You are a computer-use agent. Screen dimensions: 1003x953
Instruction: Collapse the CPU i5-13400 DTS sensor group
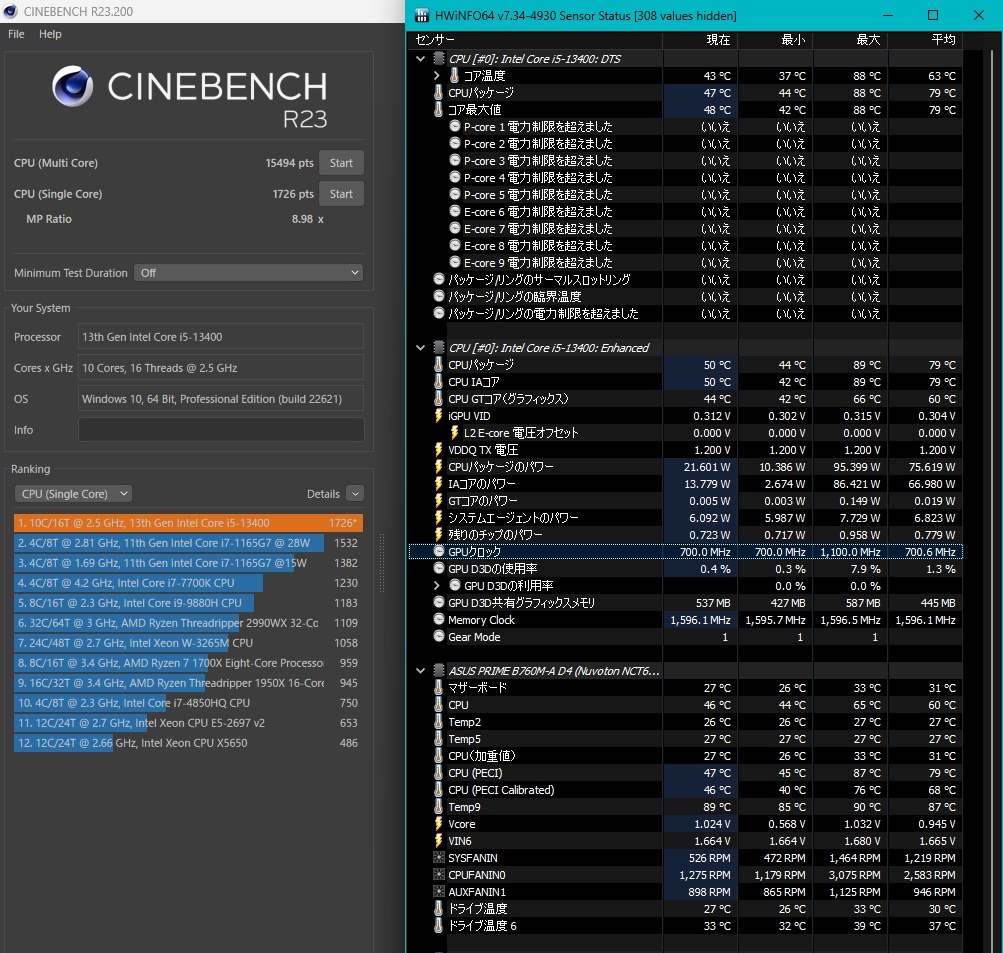click(x=421, y=59)
